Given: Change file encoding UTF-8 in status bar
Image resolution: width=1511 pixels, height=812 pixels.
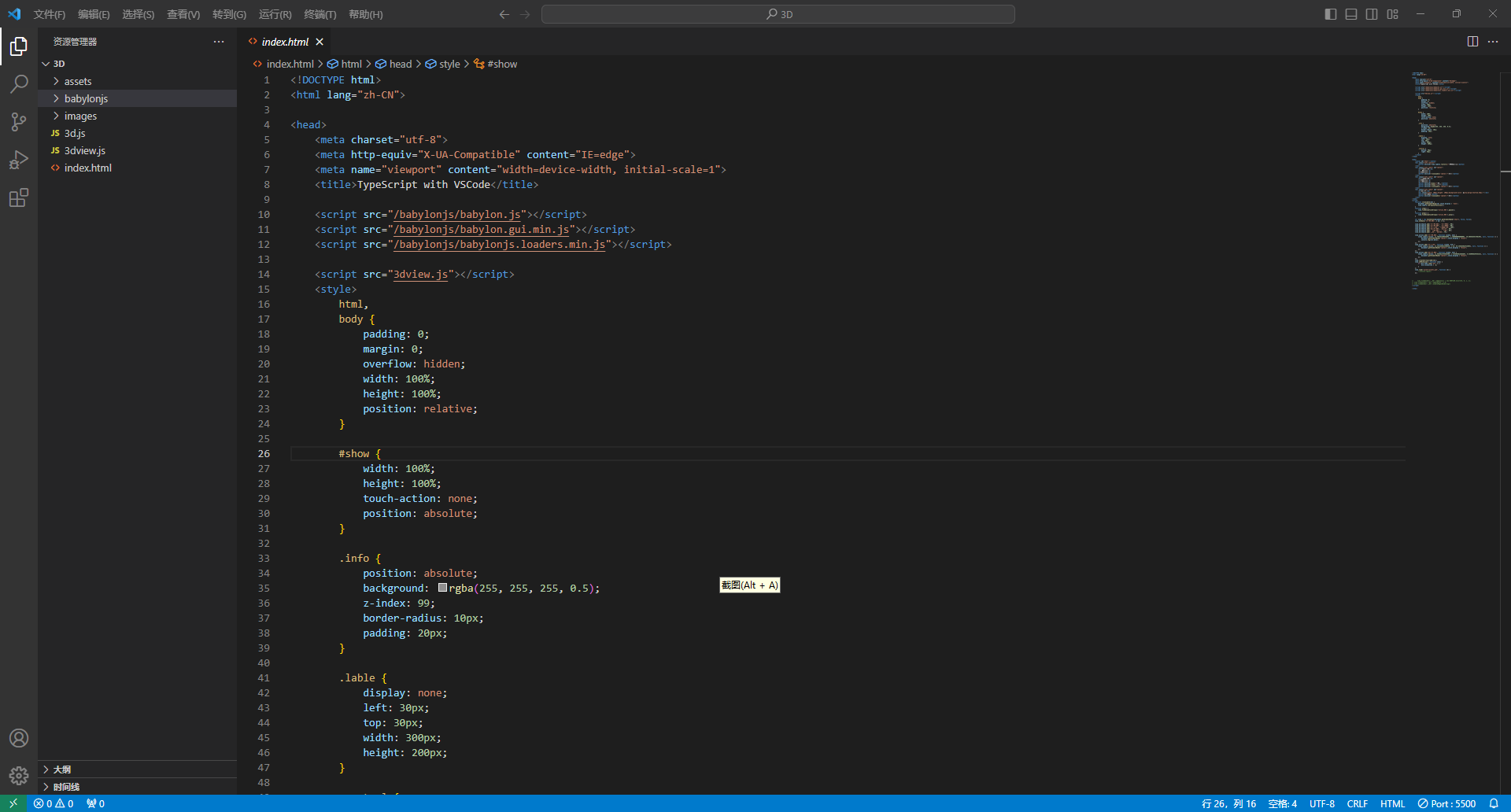Looking at the screenshot, I should [1322, 803].
